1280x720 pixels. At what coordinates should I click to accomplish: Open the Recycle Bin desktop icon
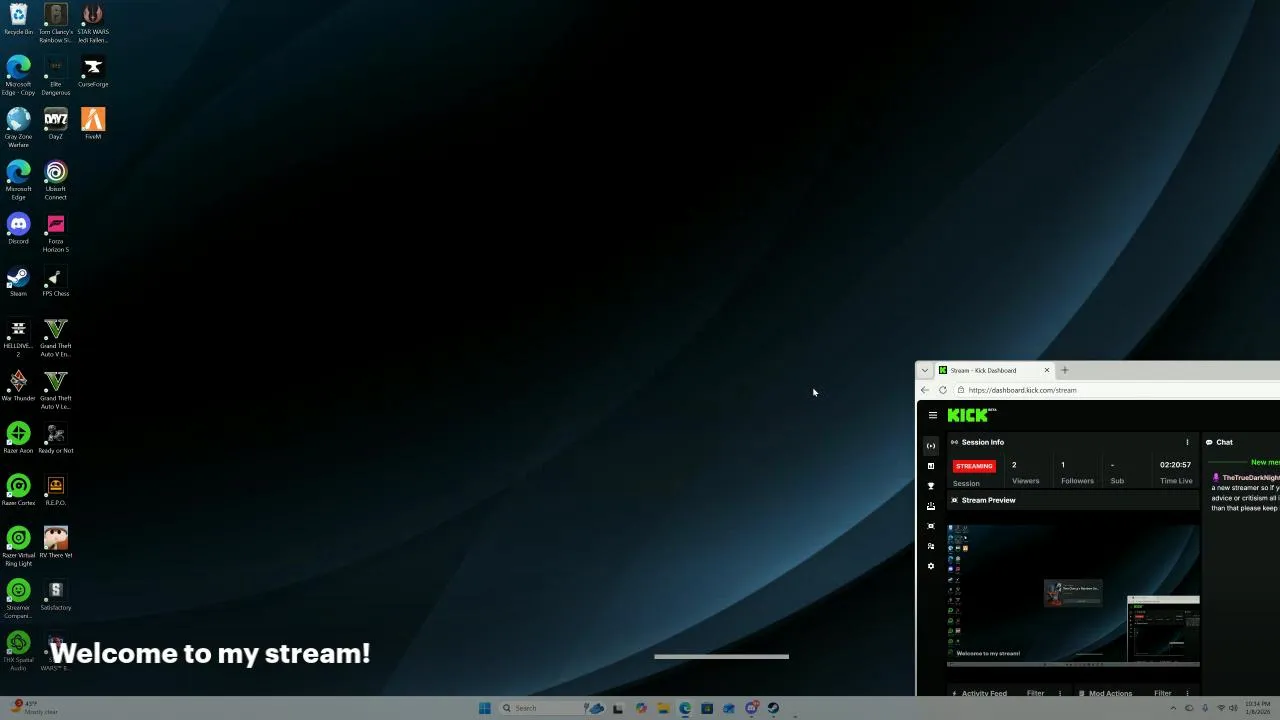click(18, 20)
